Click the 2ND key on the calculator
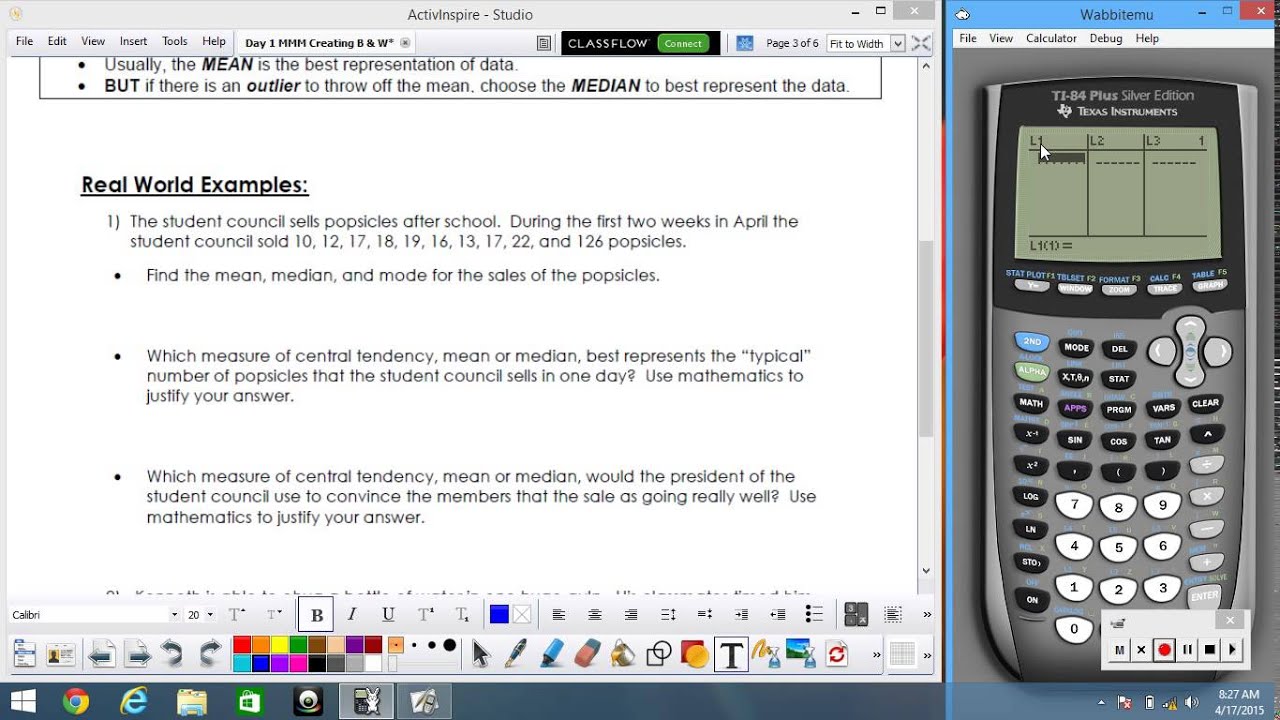Screen dimensions: 1280x720 [x=1032, y=341]
